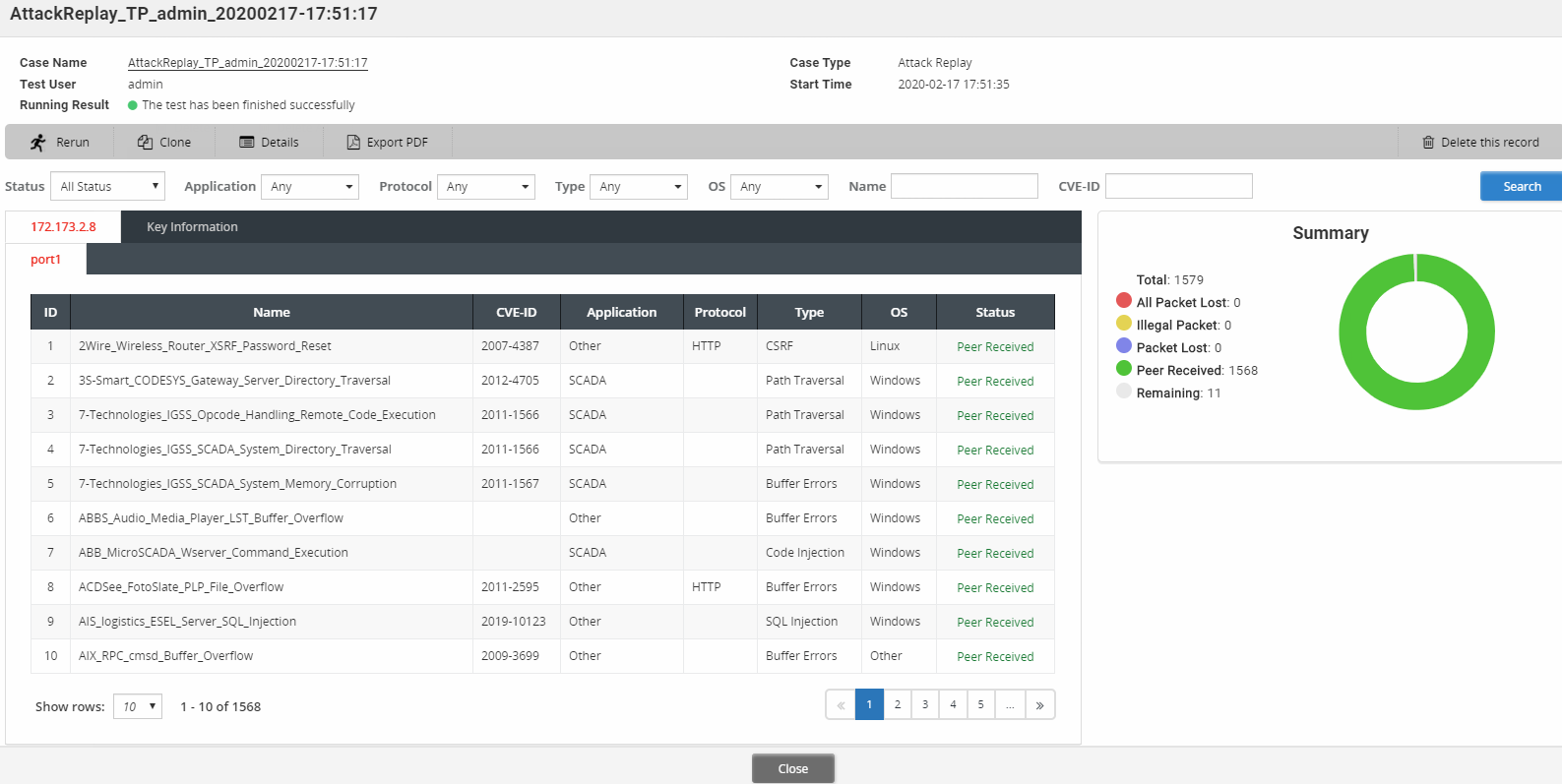The image size is (1562, 784).
Task: Select row AIX_RPC_cmsd_Buffer_Overflow
Action: 542,656
